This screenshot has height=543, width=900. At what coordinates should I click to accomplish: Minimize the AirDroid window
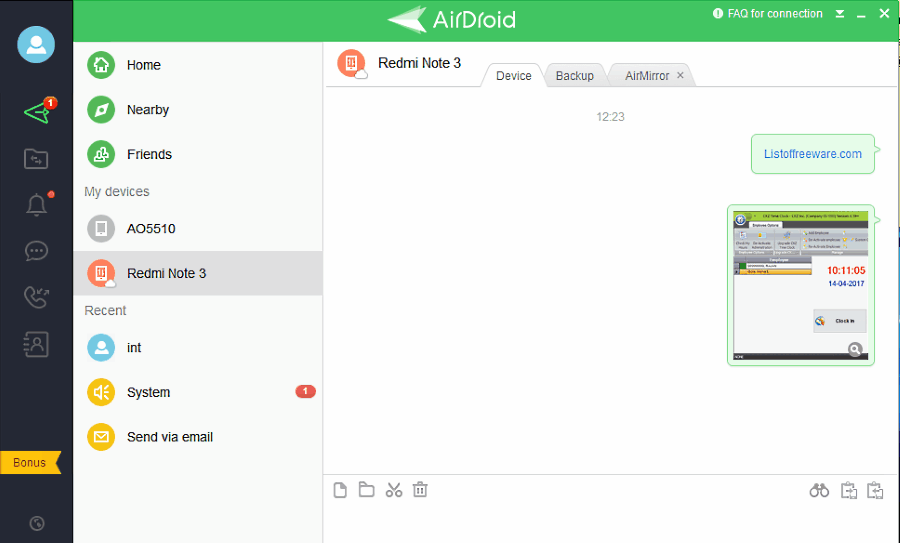(861, 15)
